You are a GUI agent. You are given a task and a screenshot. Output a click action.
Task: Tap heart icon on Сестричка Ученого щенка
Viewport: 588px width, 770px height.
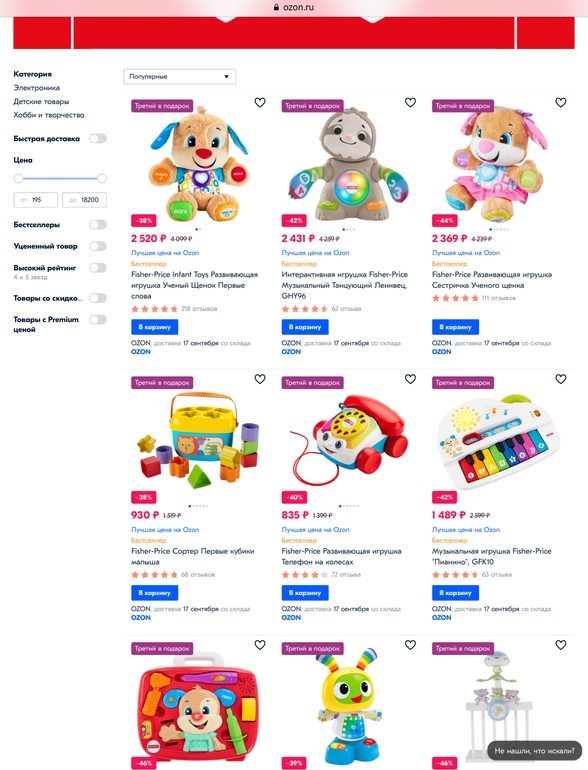click(x=560, y=103)
